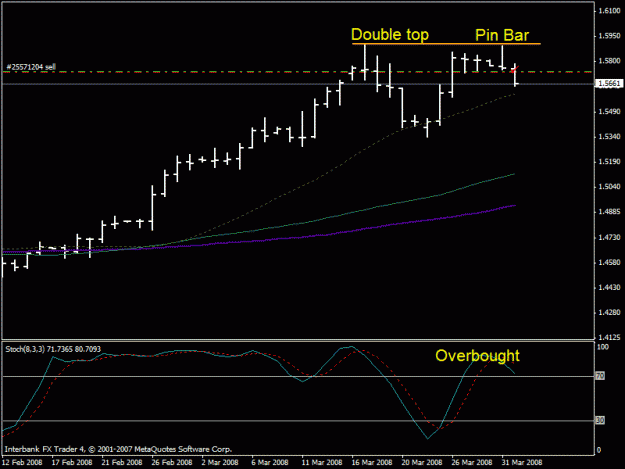Click the '26 Mar 2008' date label
The height and width of the screenshot is (469, 625).
tap(472, 462)
